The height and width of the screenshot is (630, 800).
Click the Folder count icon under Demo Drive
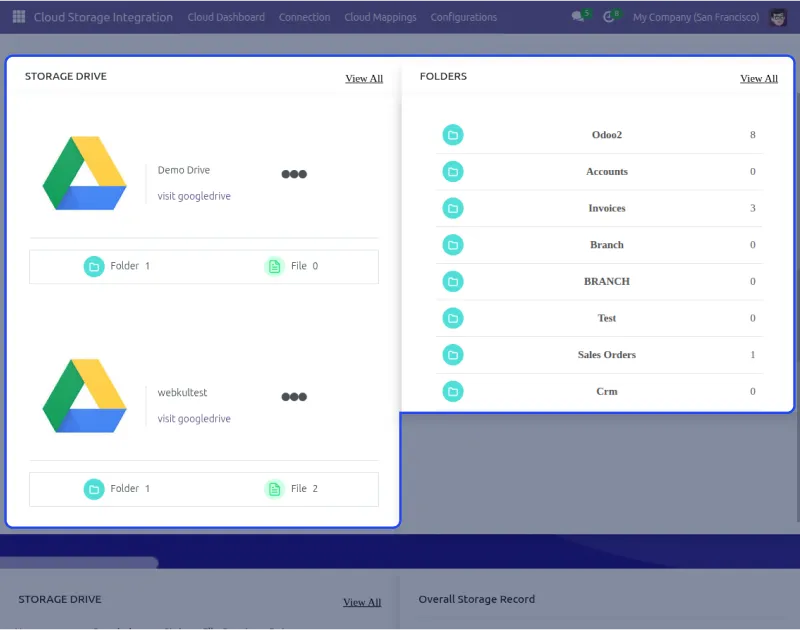(95, 266)
